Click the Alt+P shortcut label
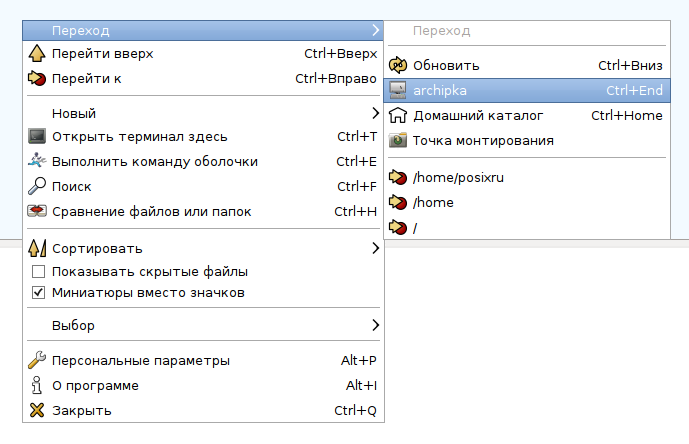Viewport: 689px width, 444px height. point(359,360)
